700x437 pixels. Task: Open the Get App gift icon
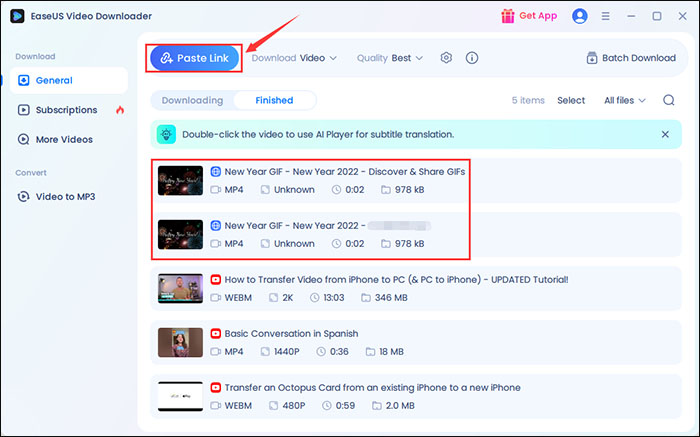point(508,16)
